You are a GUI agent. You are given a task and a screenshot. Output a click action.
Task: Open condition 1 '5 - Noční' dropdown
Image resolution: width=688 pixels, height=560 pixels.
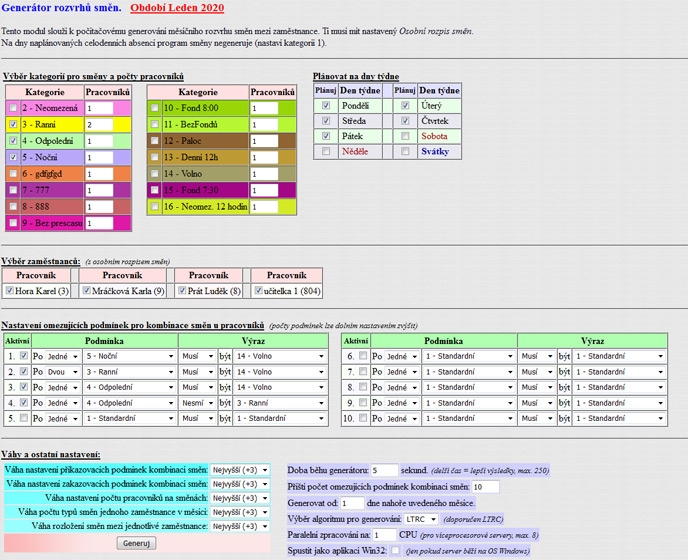pos(130,356)
